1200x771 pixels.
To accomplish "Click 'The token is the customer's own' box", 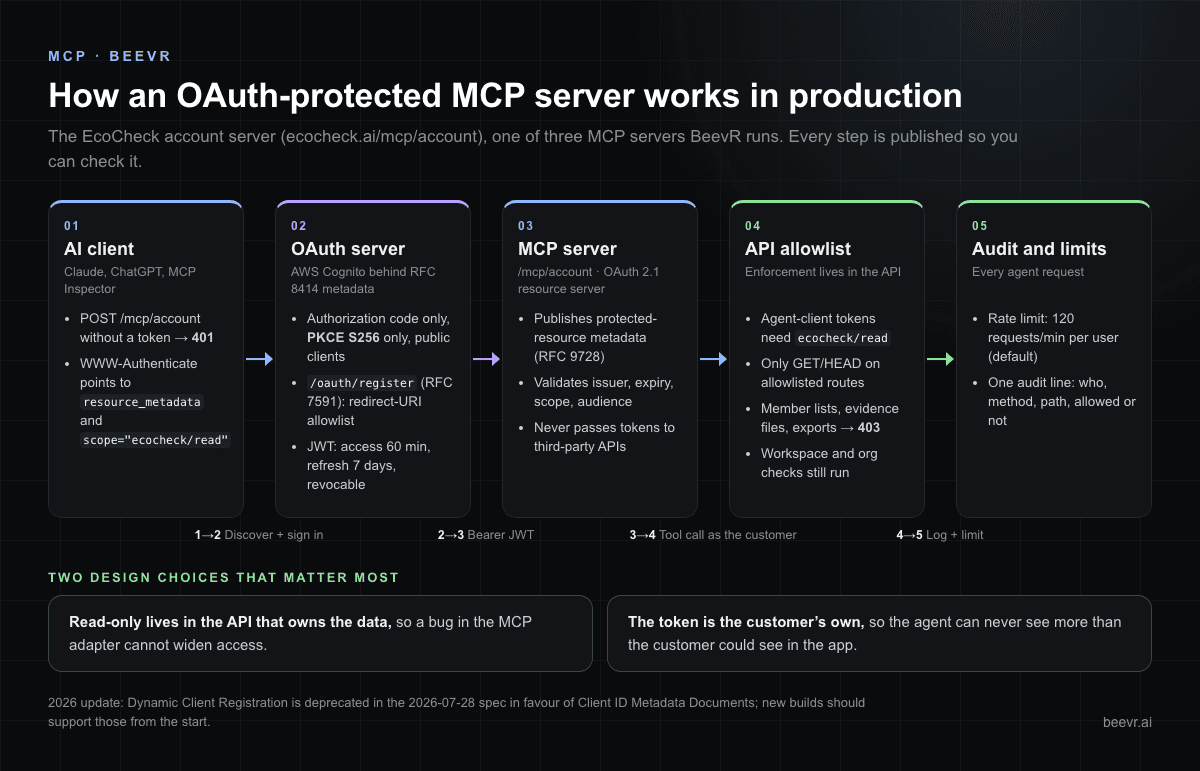I will tap(879, 633).
